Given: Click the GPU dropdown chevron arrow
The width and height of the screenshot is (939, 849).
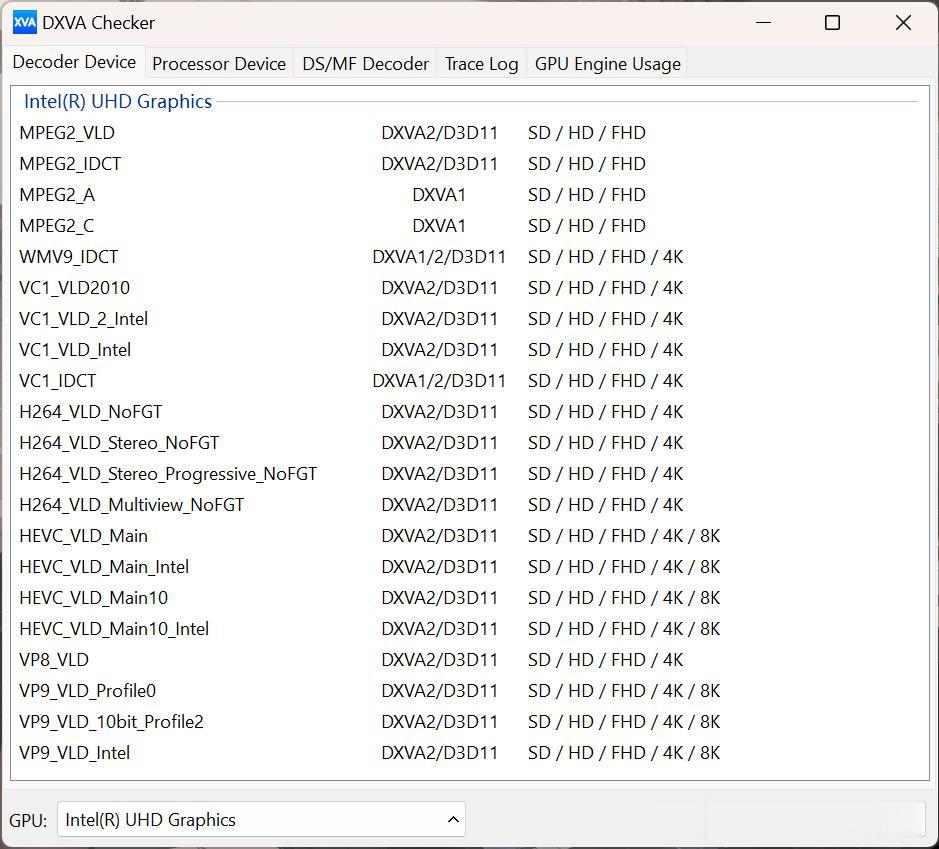Looking at the screenshot, I should click(x=453, y=820).
